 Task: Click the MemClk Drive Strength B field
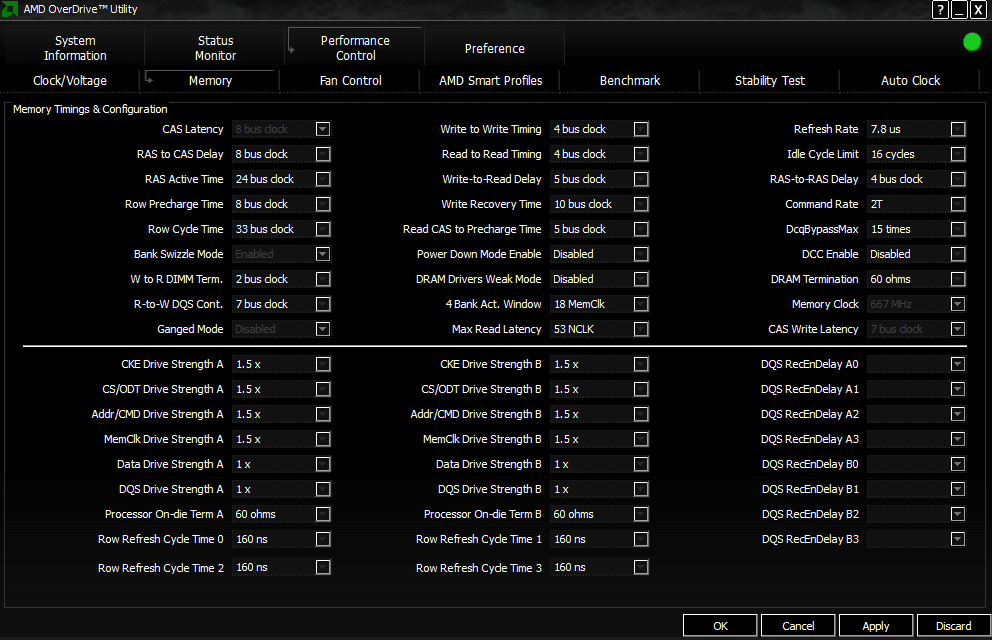coord(591,439)
